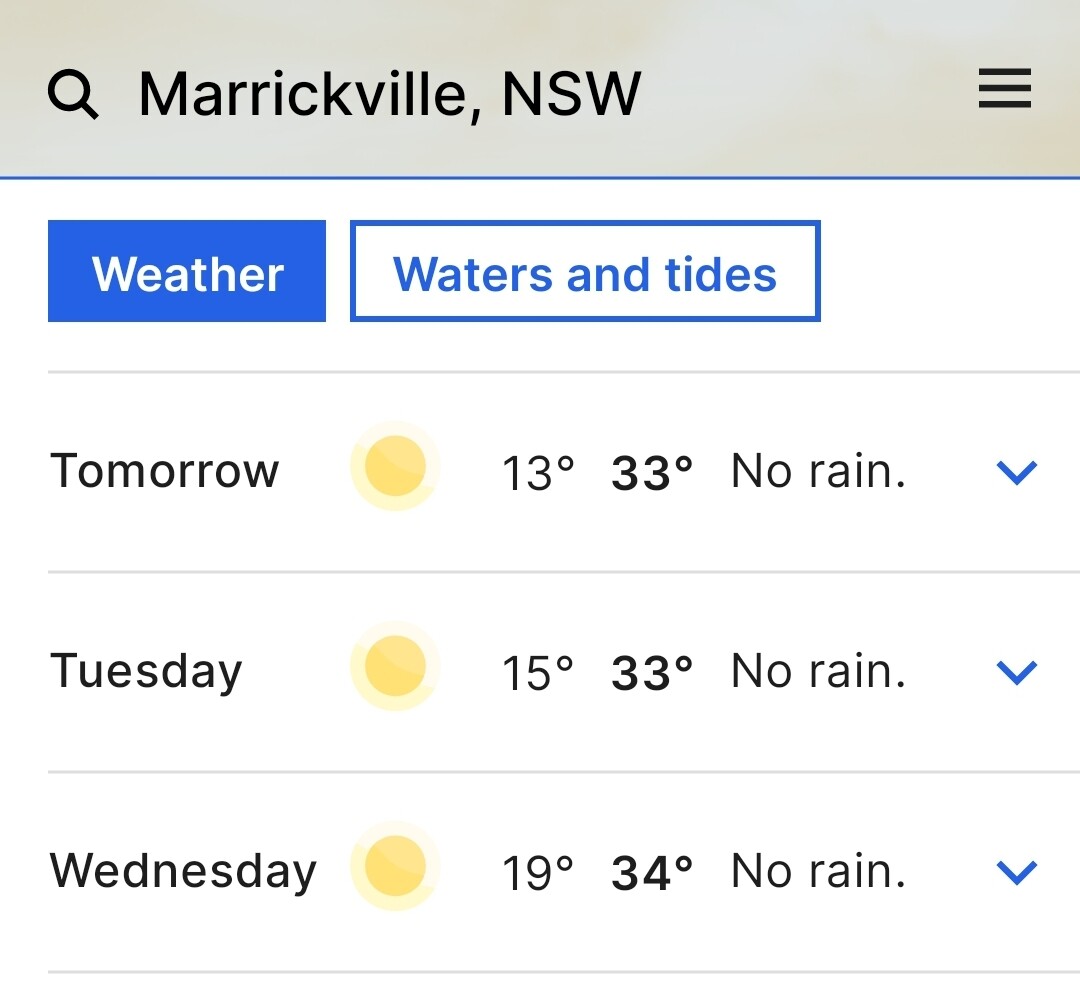Click the sunny icon for Tuesday
This screenshot has height=1007, width=1080.
[x=395, y=666]
